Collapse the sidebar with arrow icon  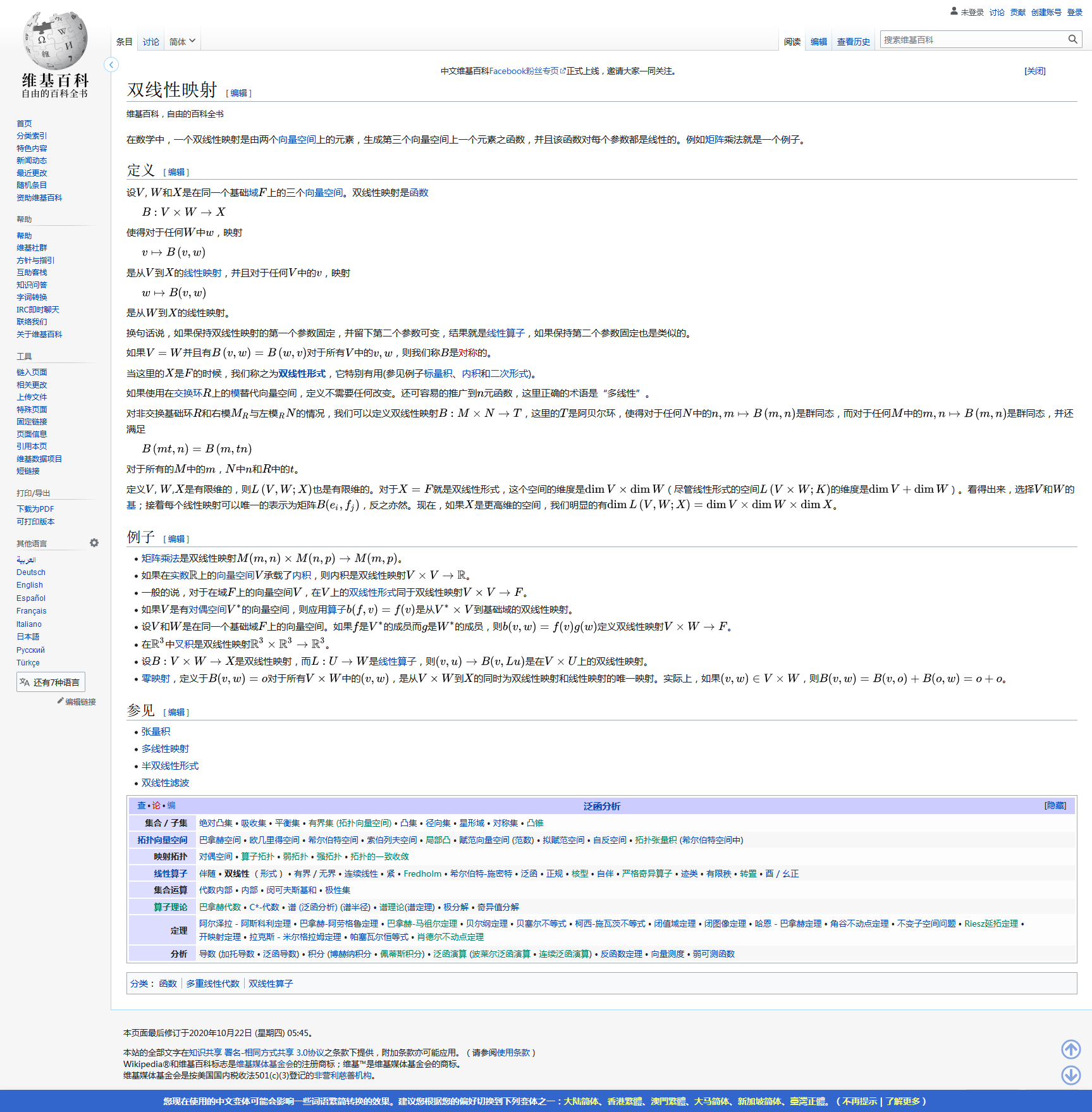click(x=111, y=65)
